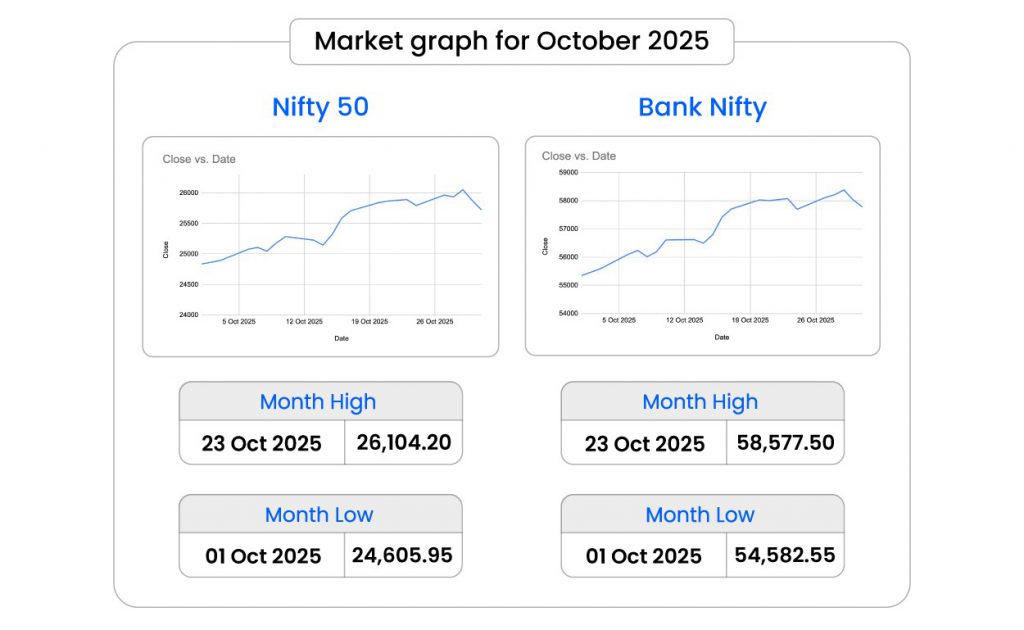Click Nifty 50 Month High header
This screenshot has height=630, width=1024.
(x=318, y=402)
